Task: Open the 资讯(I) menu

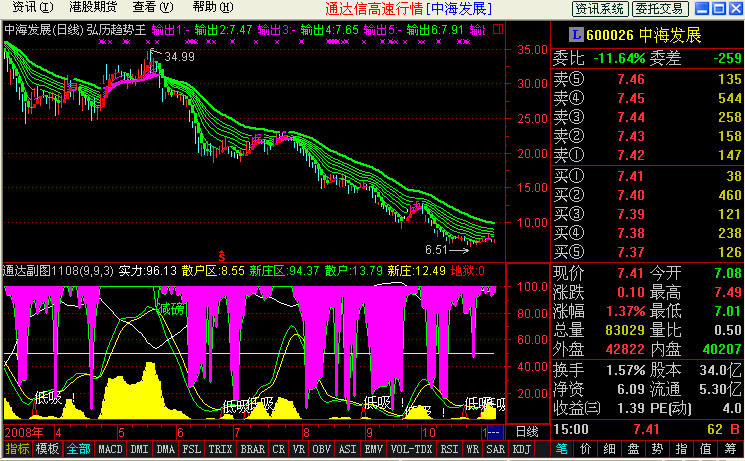Action: (x=32, y=7)
